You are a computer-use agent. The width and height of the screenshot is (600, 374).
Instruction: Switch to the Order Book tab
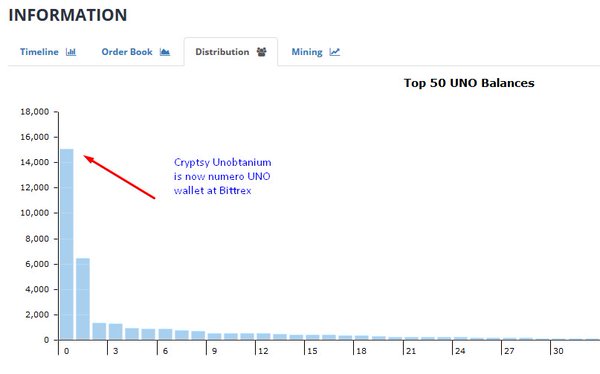[x=135, y=52]
